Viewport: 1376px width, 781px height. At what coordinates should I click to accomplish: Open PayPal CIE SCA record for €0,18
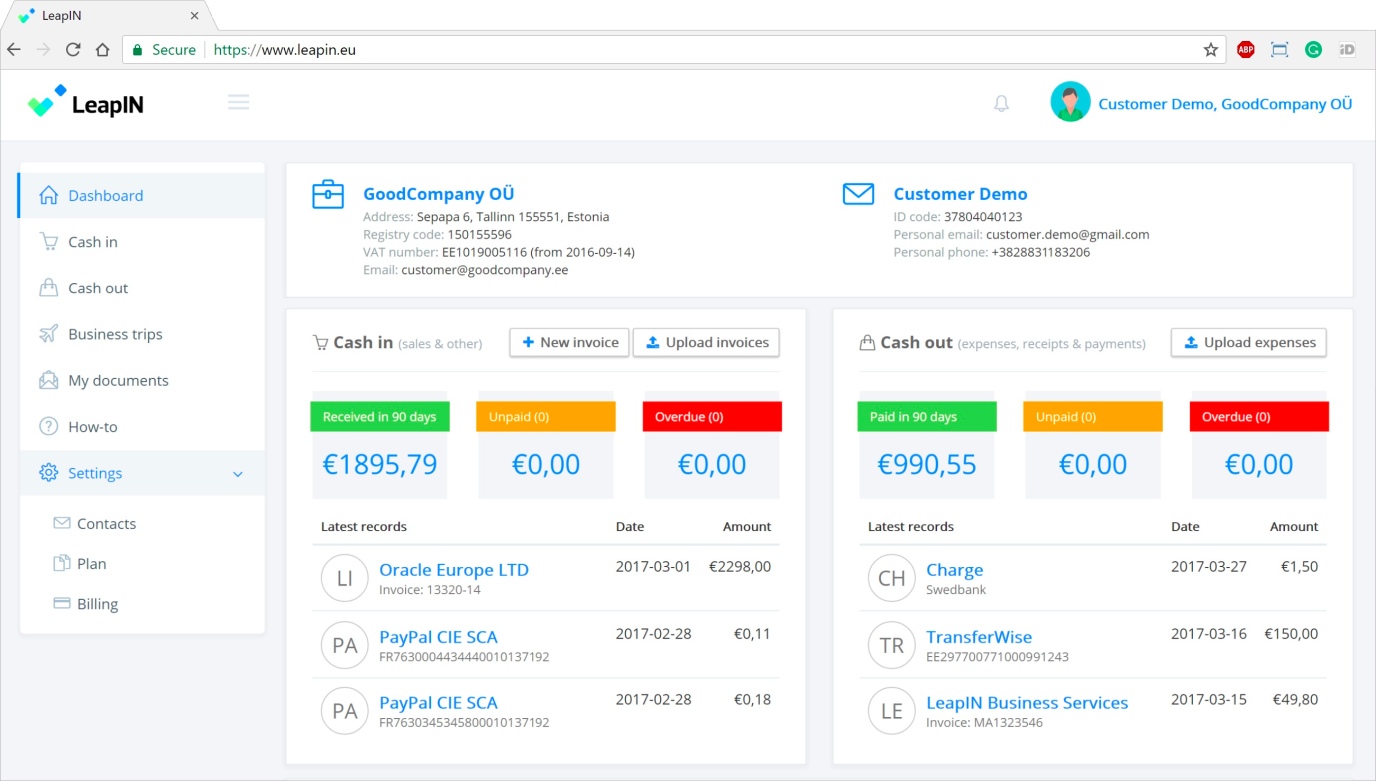pyautogui.click(x=438, y=703)
